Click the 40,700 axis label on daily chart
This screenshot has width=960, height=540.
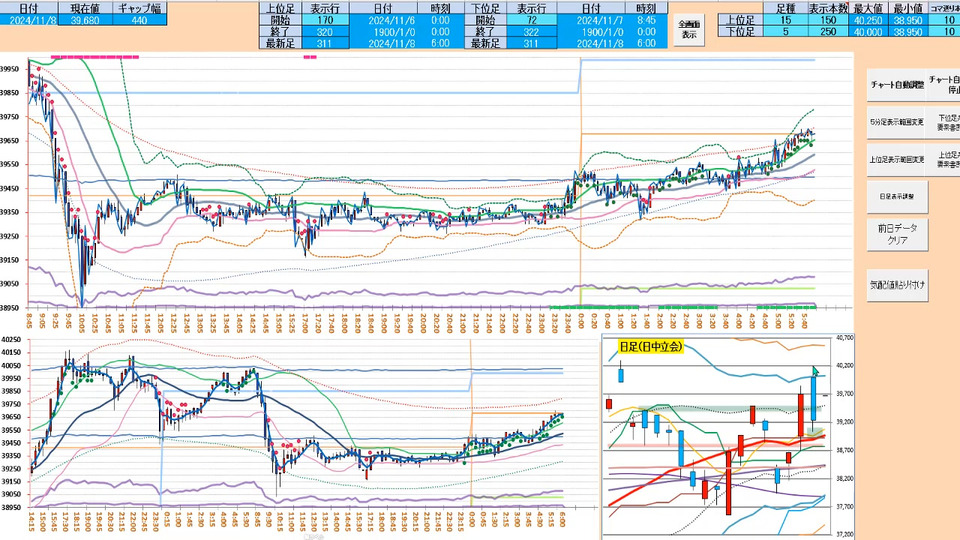[x=844, y=337]
